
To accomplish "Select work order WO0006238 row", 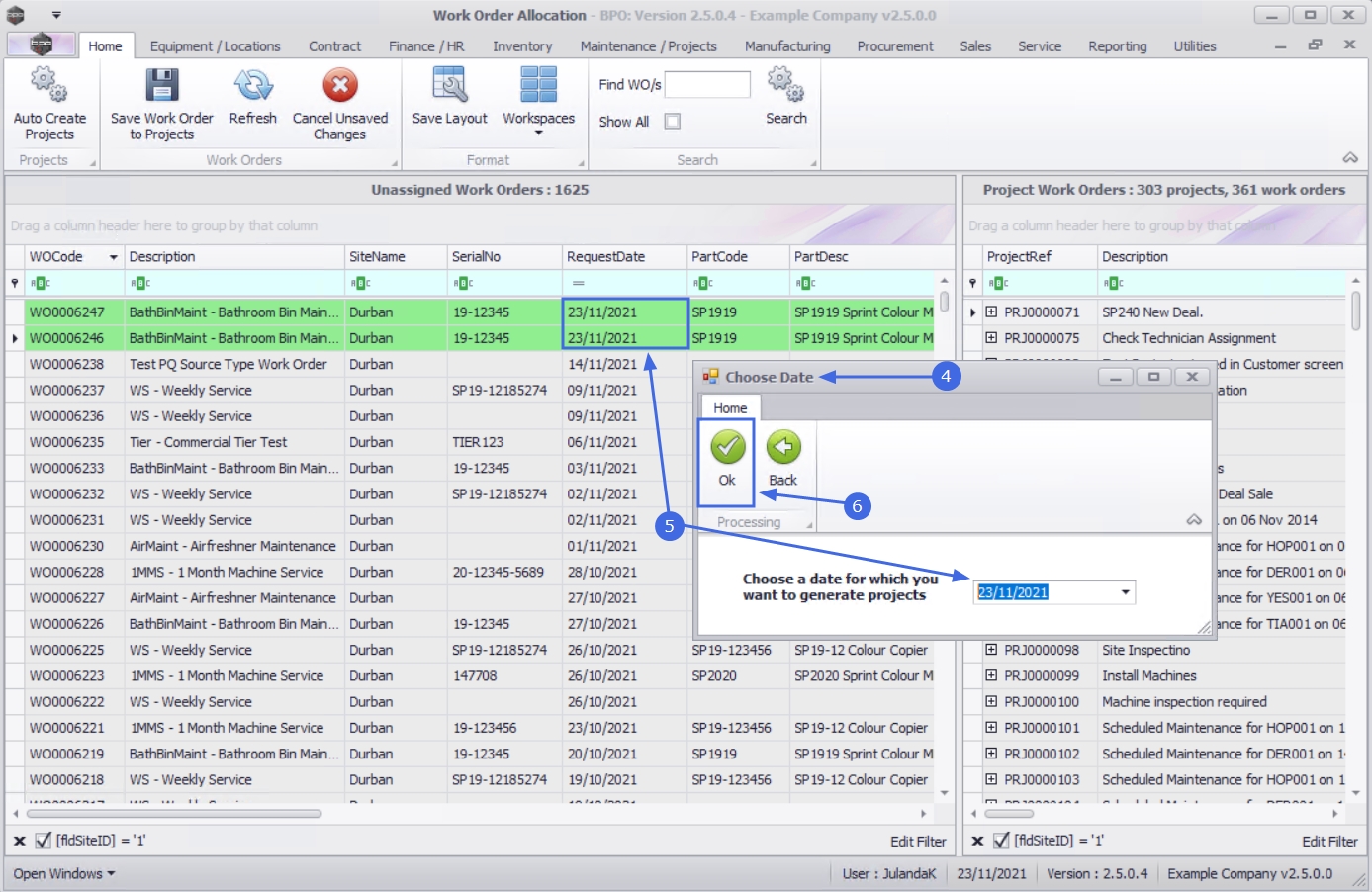I will (x=470, y=364).
